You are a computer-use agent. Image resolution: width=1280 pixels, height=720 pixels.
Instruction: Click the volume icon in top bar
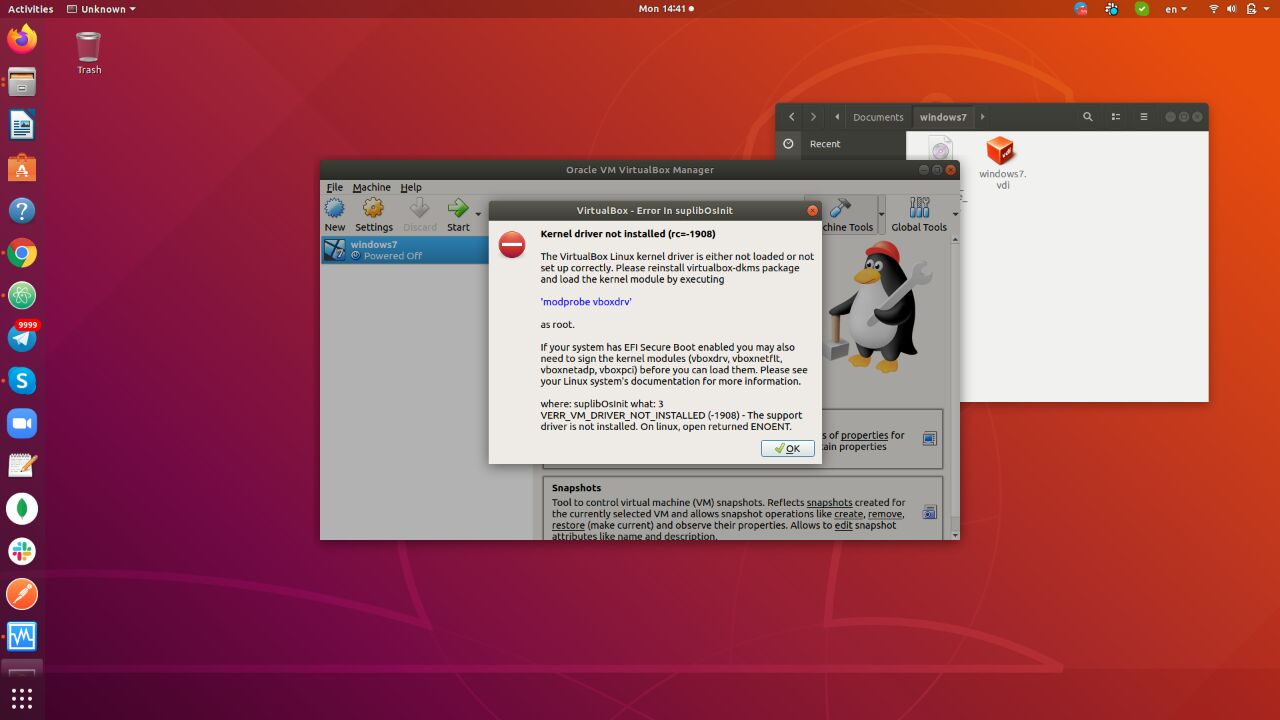point(1234,9)
